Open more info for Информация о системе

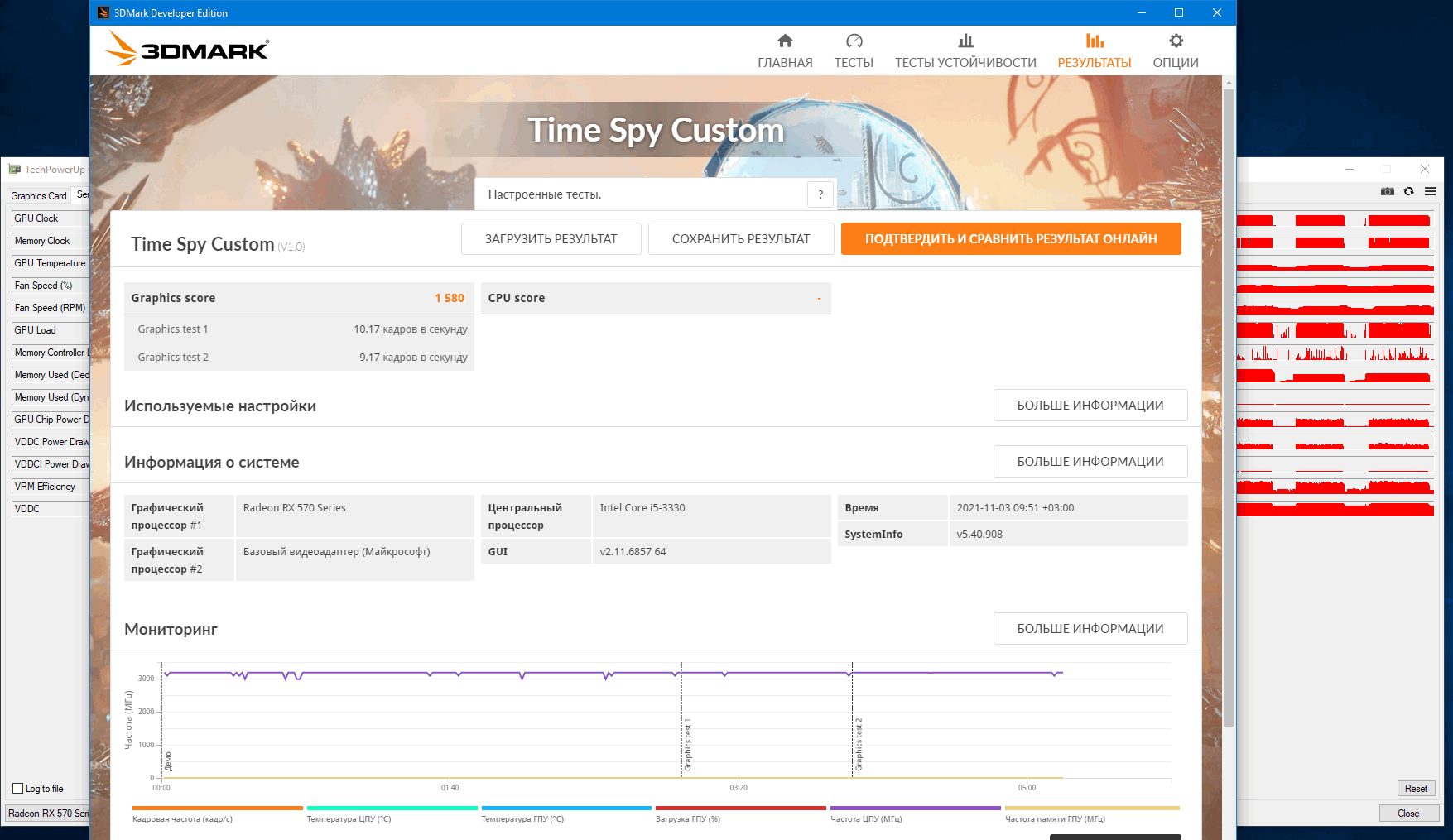pyautogui.click(x=1090, y=462)
